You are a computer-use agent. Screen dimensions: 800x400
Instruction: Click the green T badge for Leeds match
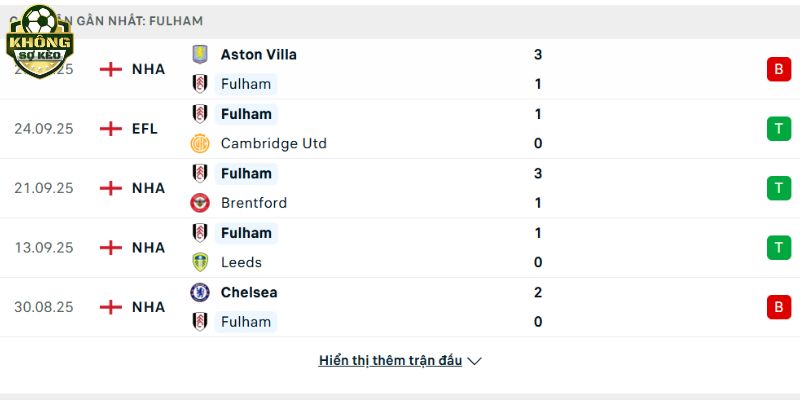tap(778, 247)
